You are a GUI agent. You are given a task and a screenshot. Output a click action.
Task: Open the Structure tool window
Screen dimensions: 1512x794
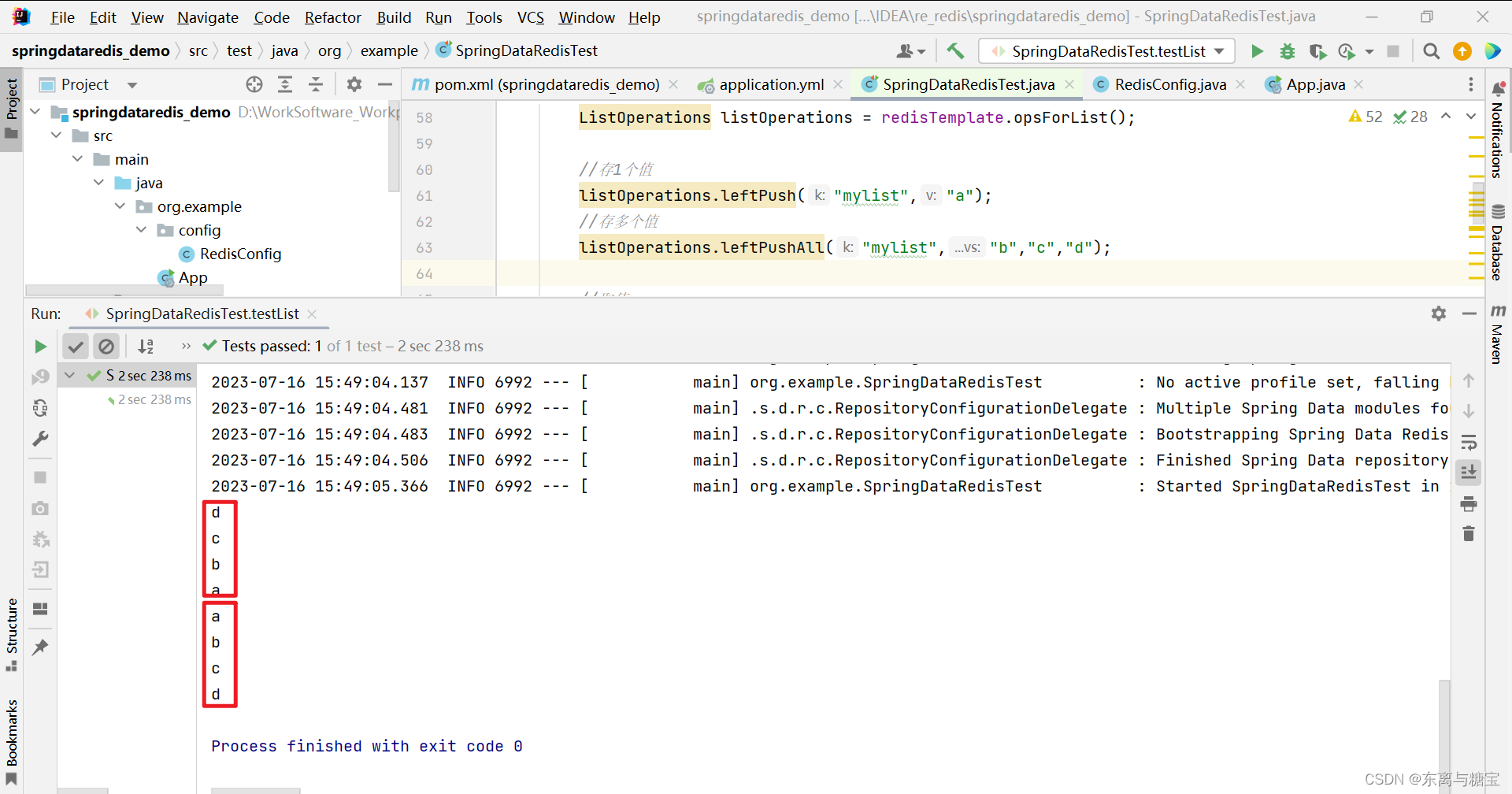pos(12,635)
